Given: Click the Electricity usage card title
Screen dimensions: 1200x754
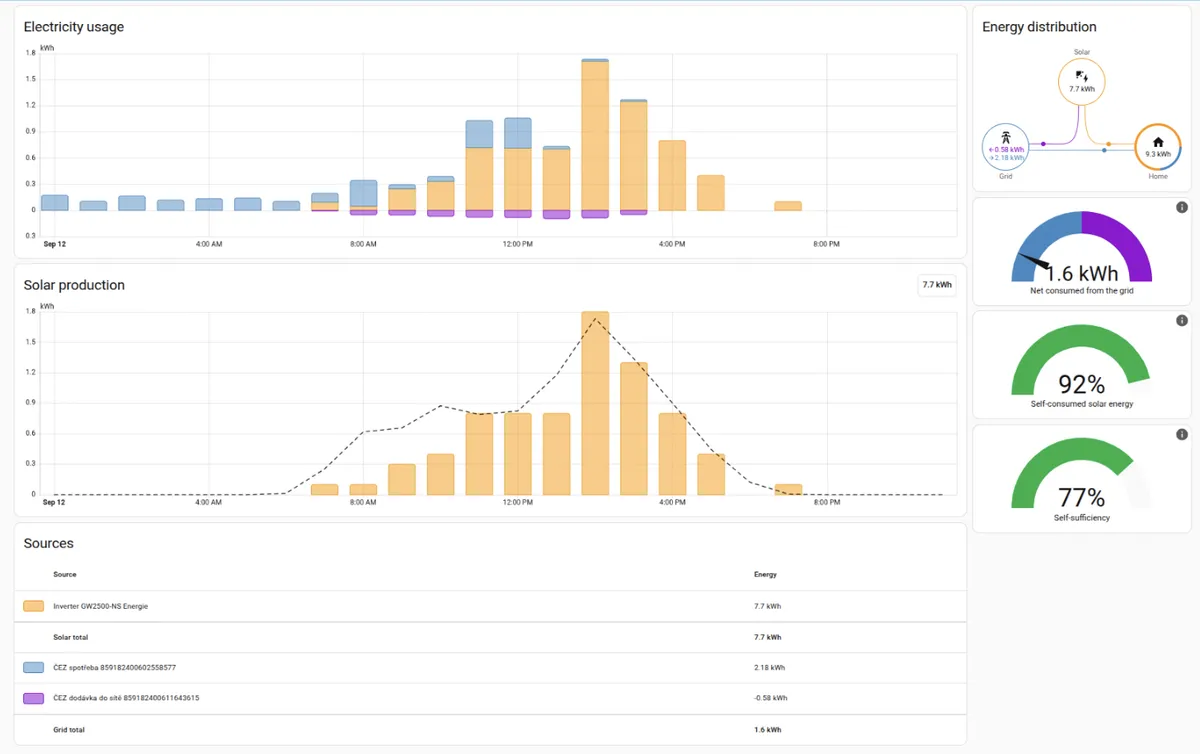Looking at the screenshot, I should pyautogui.click(x=74, y=27).
